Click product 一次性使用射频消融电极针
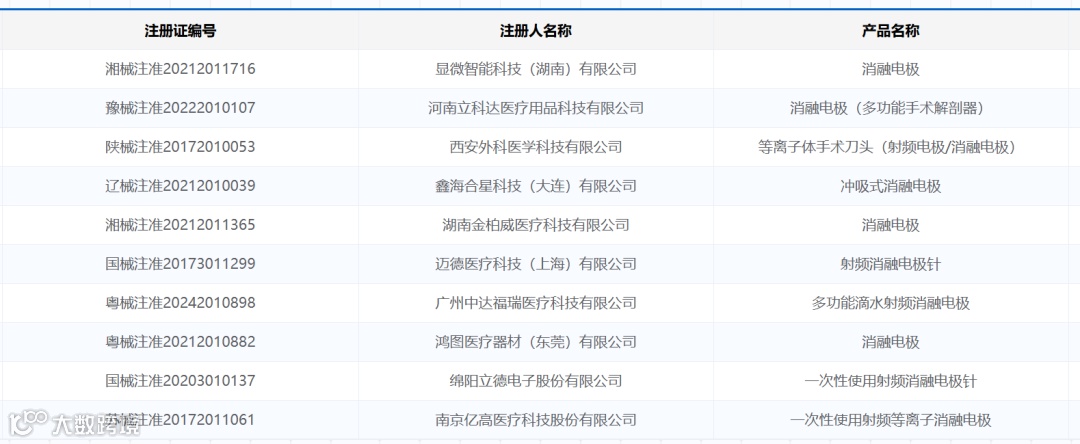Screen dimensions: 1080x444 [891, 381]
